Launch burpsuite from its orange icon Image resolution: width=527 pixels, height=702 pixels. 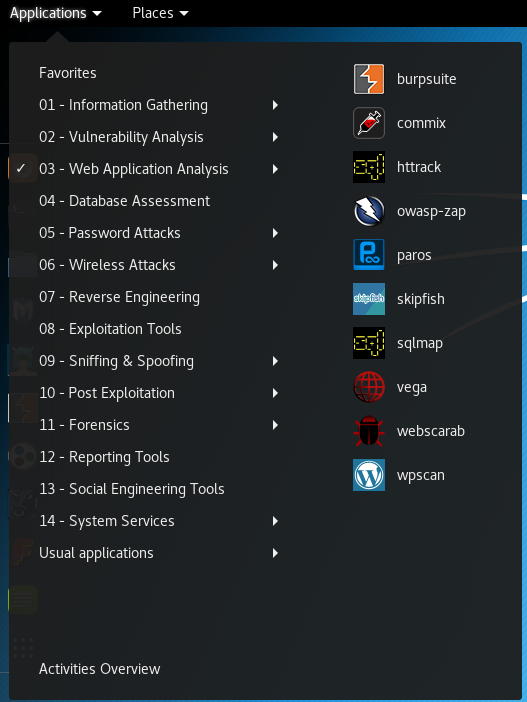368,79
